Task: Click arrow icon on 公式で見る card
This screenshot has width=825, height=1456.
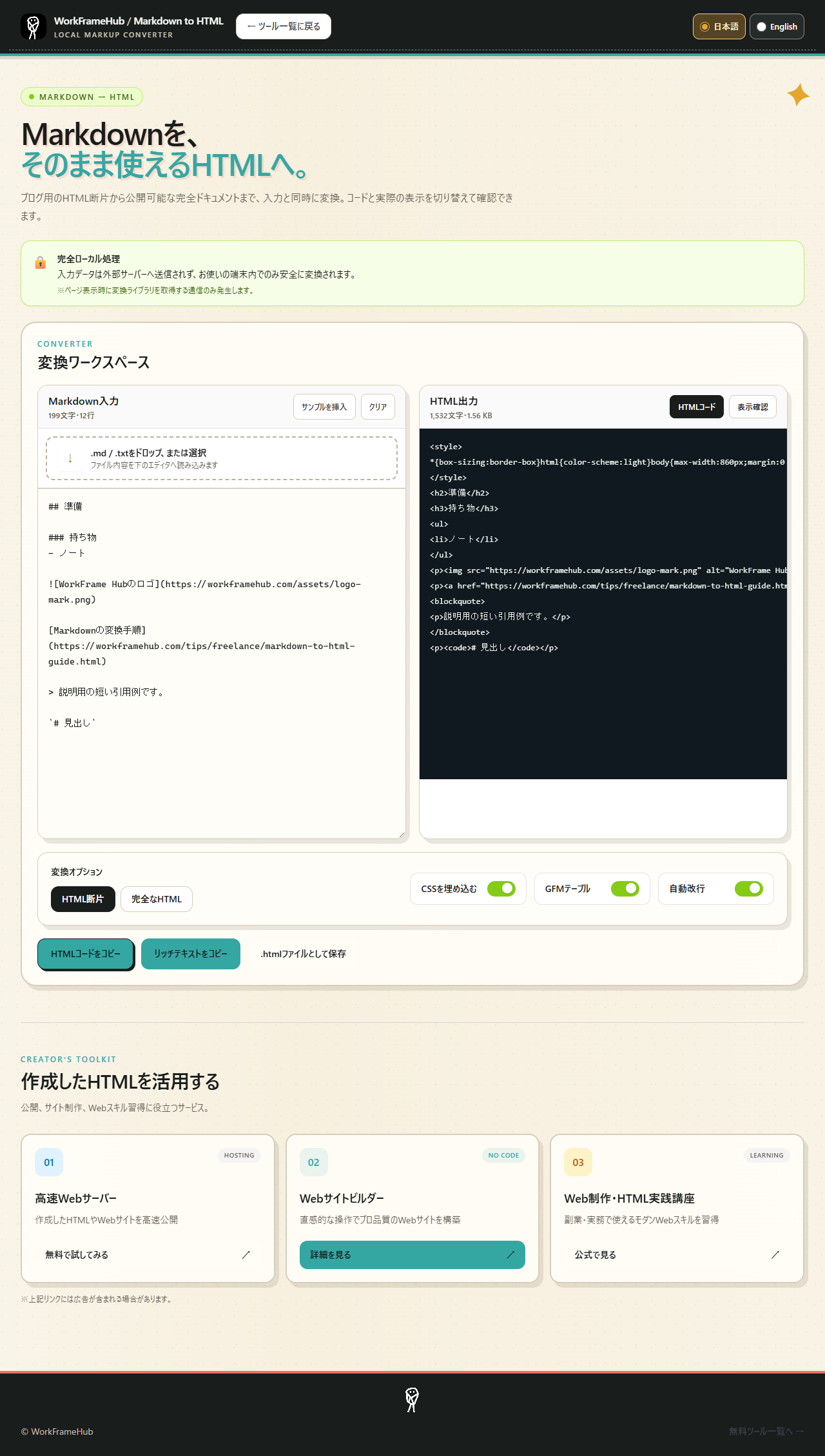Action: tap(775, 1254)
